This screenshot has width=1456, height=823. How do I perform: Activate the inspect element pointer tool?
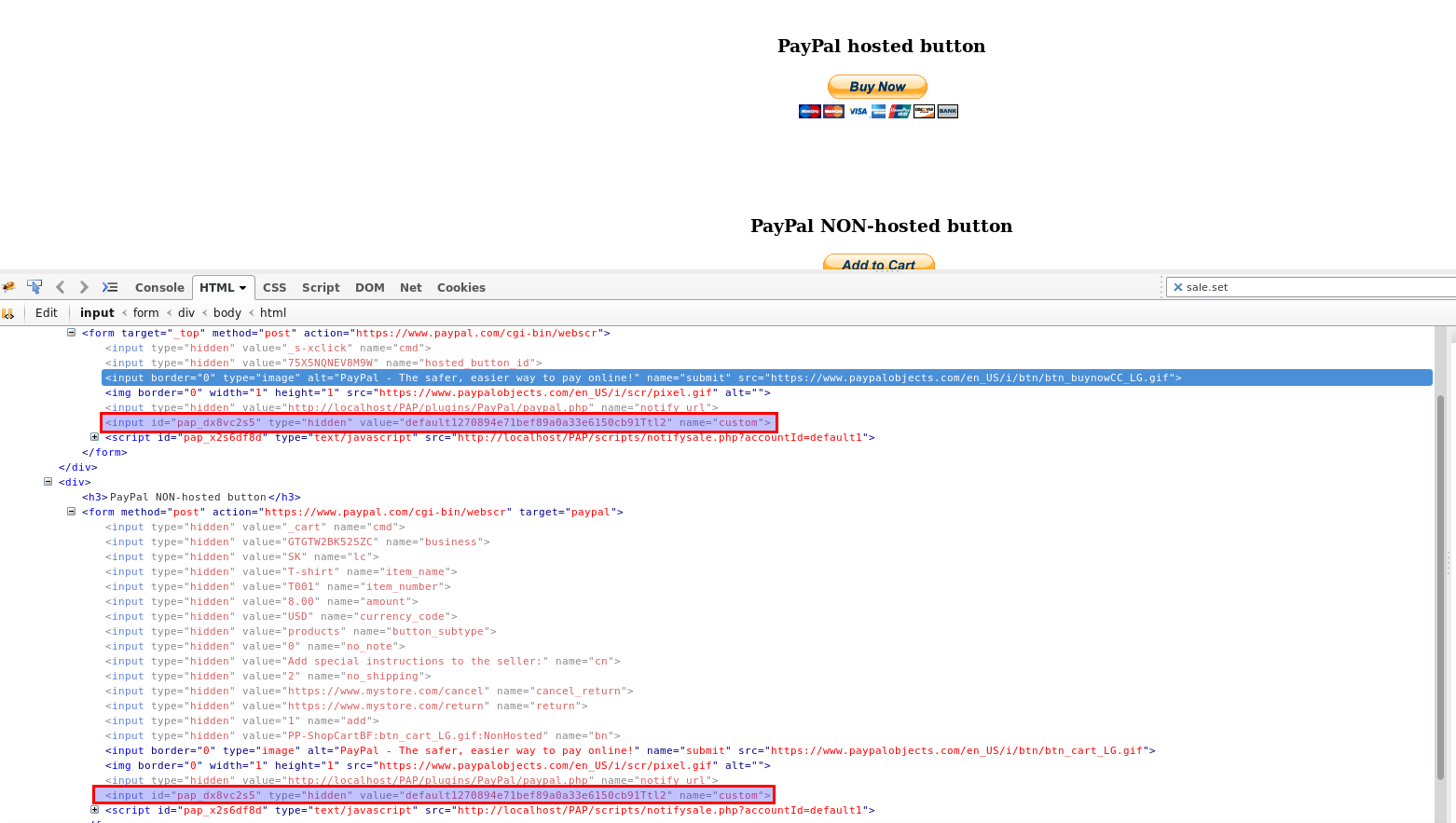(x=34, y=287)
